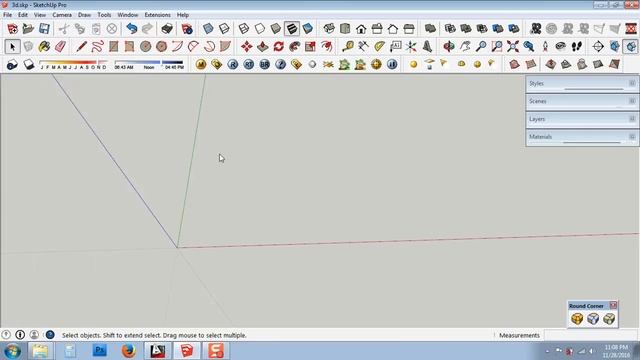
Task: Open the Windows Start menu
Action: [x=12, y=351]
